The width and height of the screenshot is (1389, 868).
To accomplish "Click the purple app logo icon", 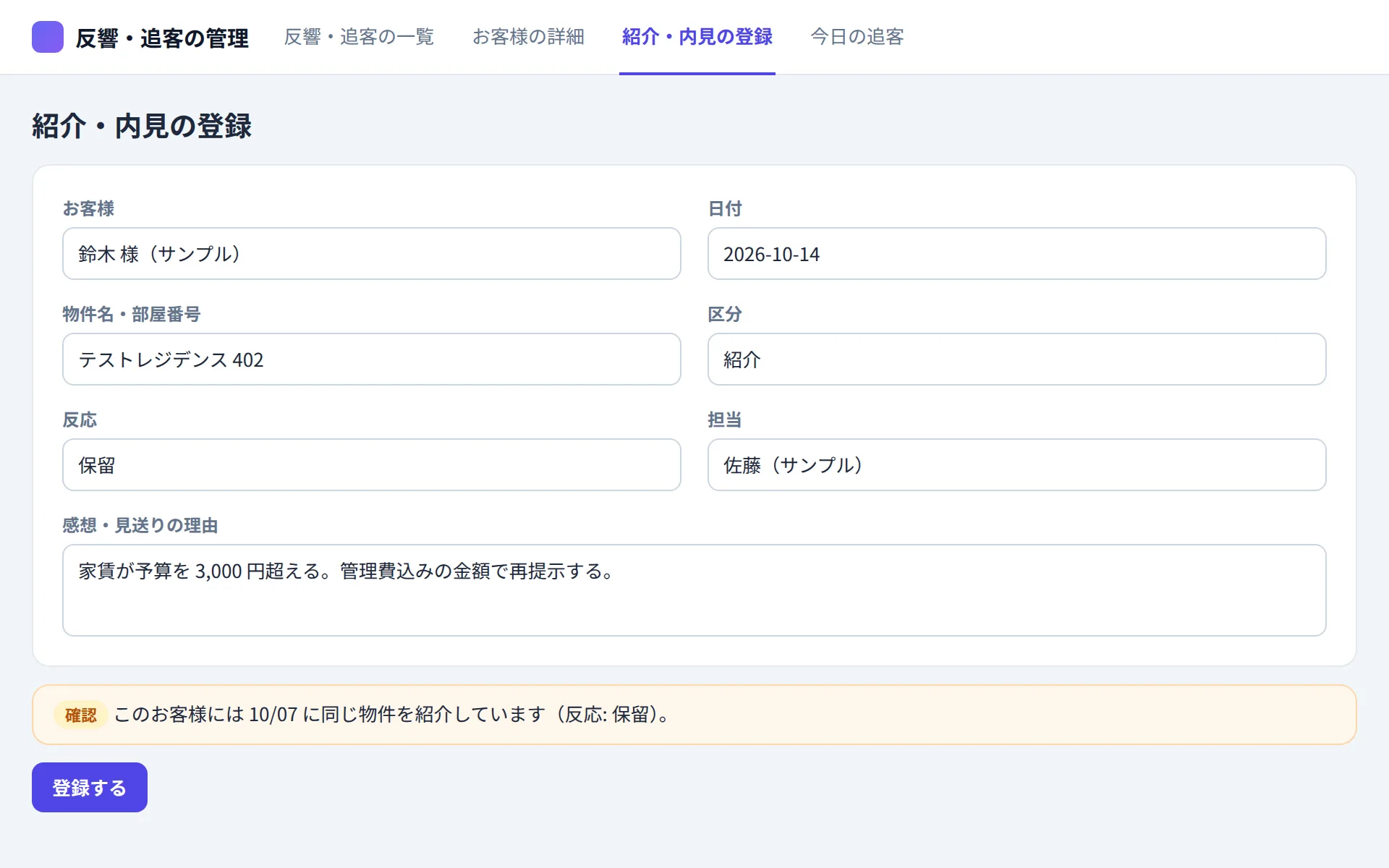I will pyautogui.click(x=48, y=37).
